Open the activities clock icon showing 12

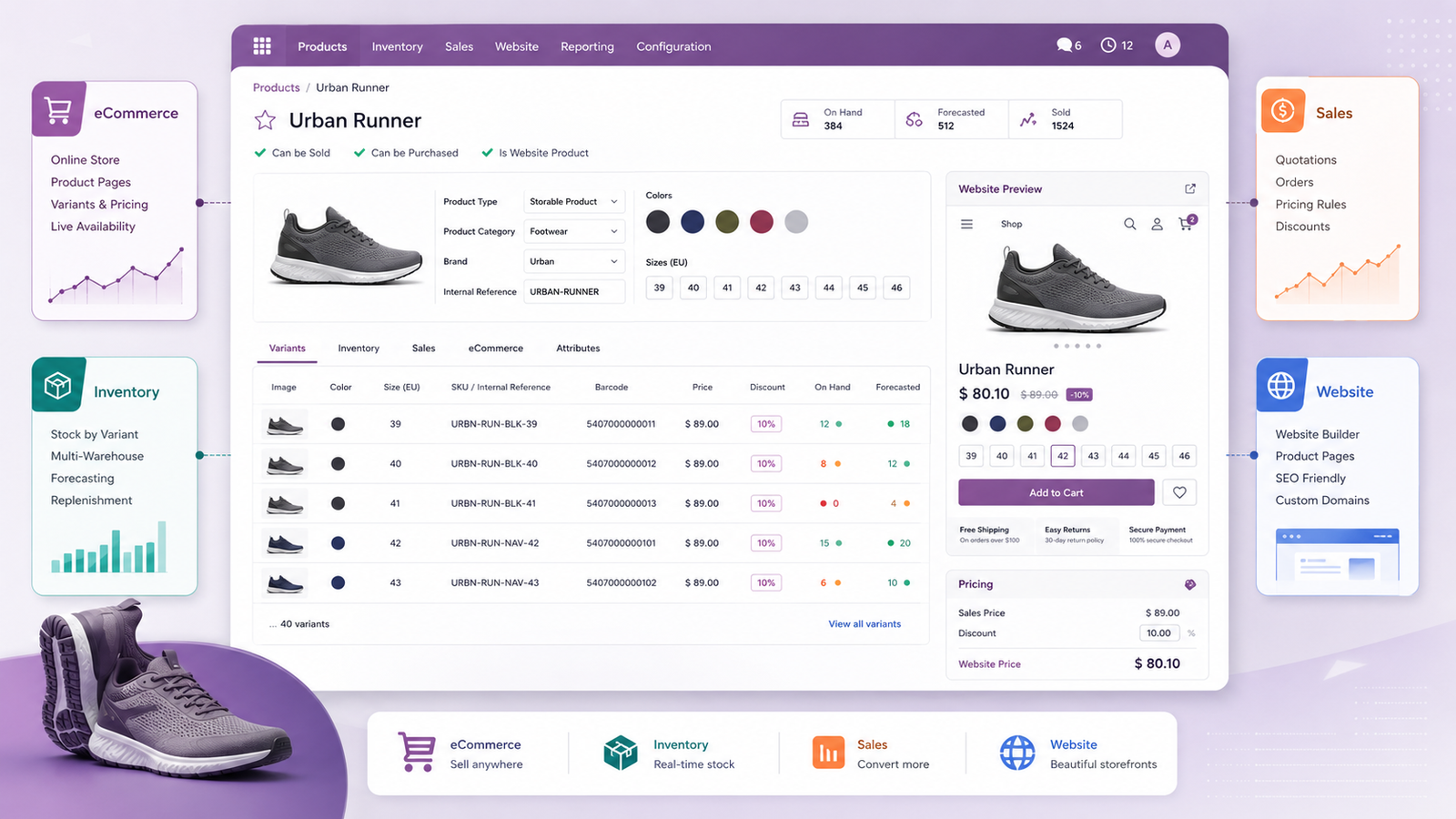tap(1107, 45)
